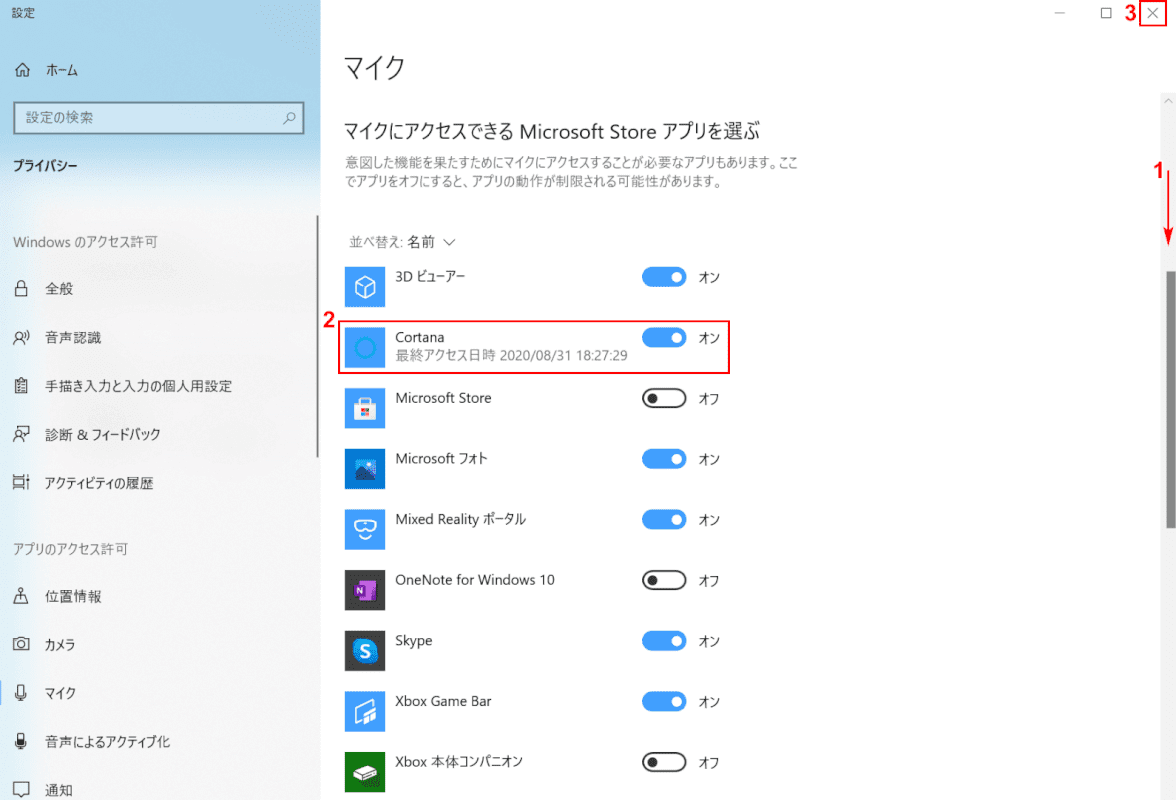This screenshot has height=800, width=1176.
Task: Click Cortana last access time text
Action: pos(512,355)
